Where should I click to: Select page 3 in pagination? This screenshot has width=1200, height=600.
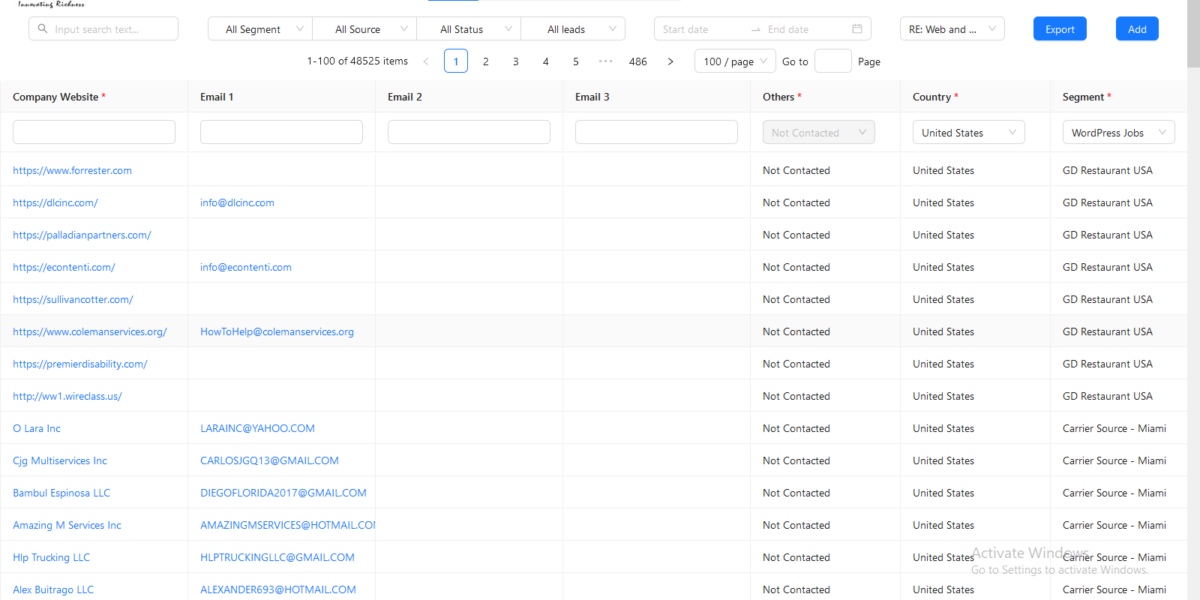tap(516, 62)
